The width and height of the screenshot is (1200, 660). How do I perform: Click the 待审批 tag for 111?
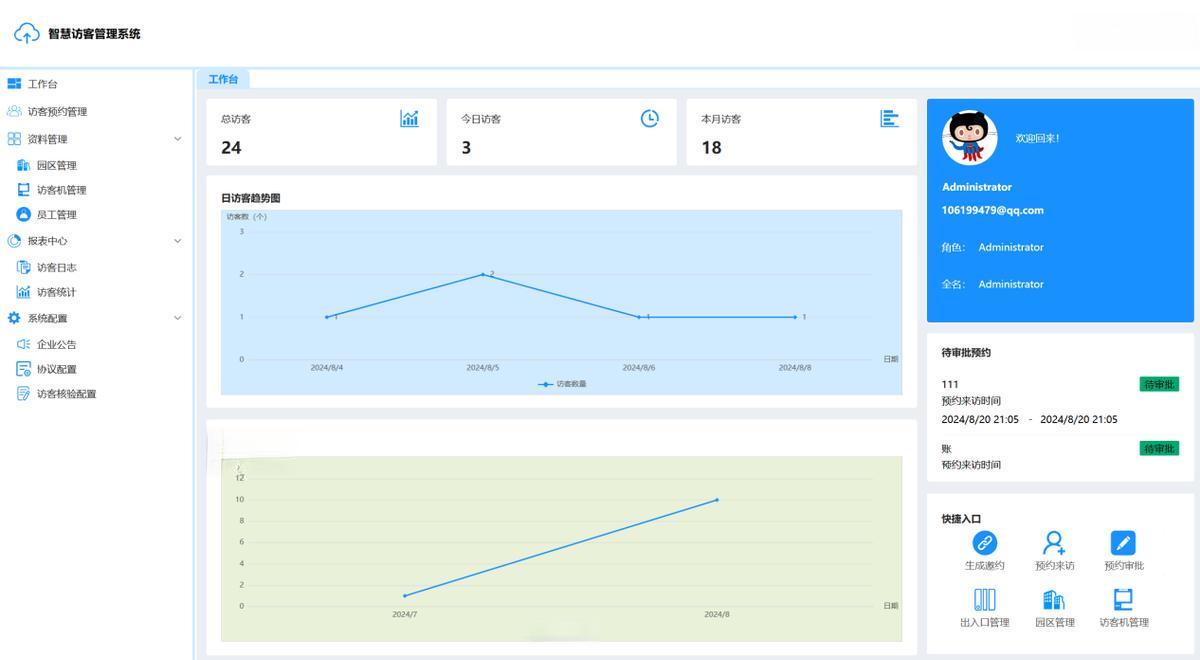coord(1158,384)
